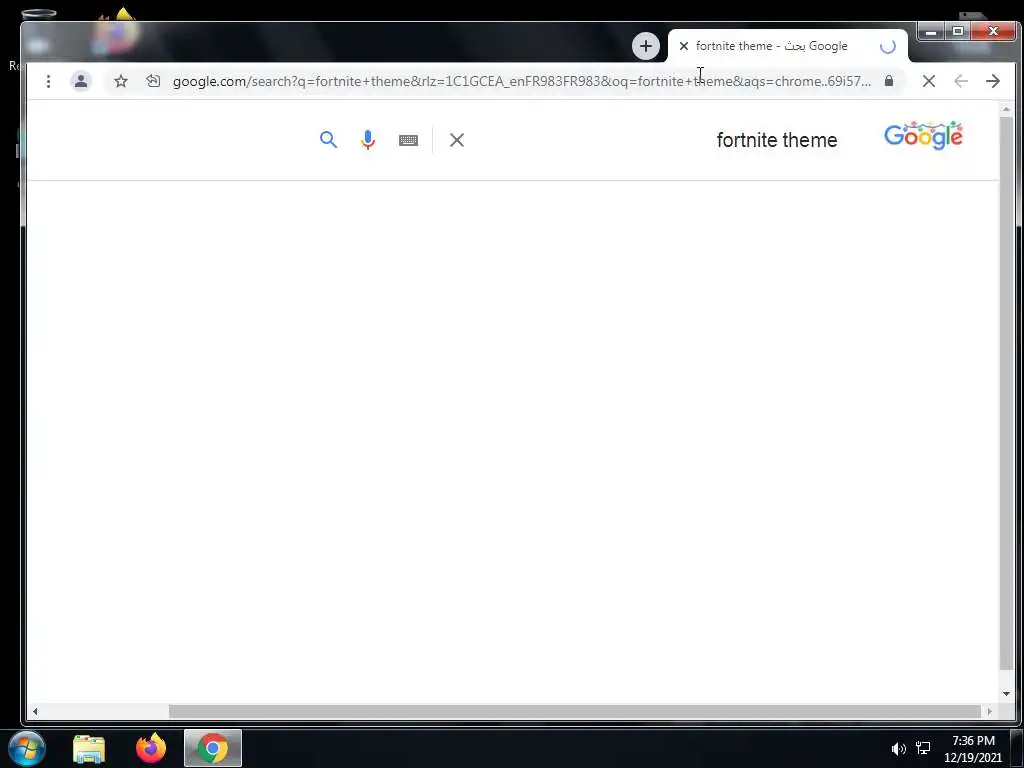
Task: Bookmark this page with the star icon
Action: pos(121,81)
